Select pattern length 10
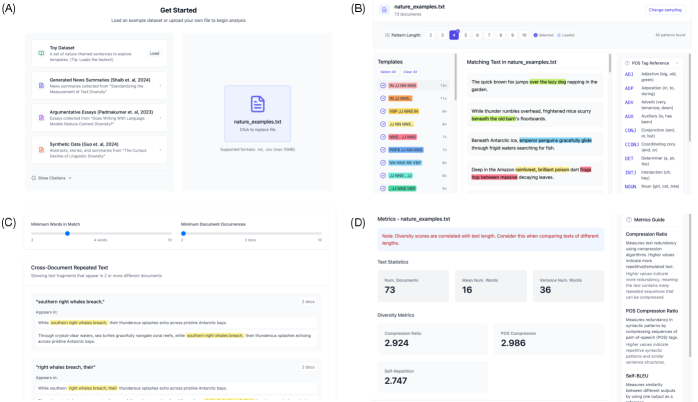Image resolution: width=698 pixels, height=402 pixels. point(524,35)
